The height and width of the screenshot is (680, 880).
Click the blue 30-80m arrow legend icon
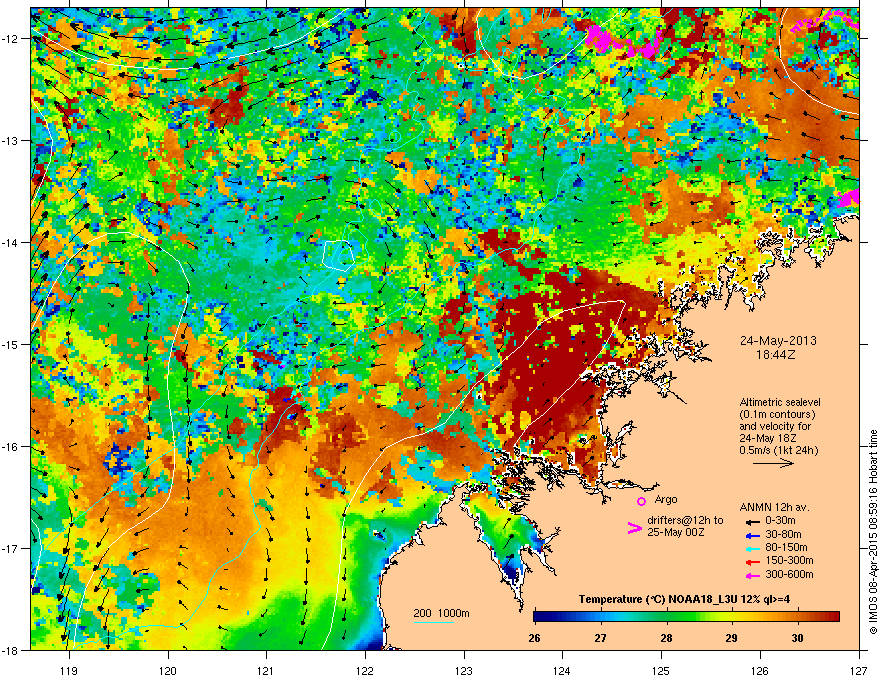[x=752, y=535]
